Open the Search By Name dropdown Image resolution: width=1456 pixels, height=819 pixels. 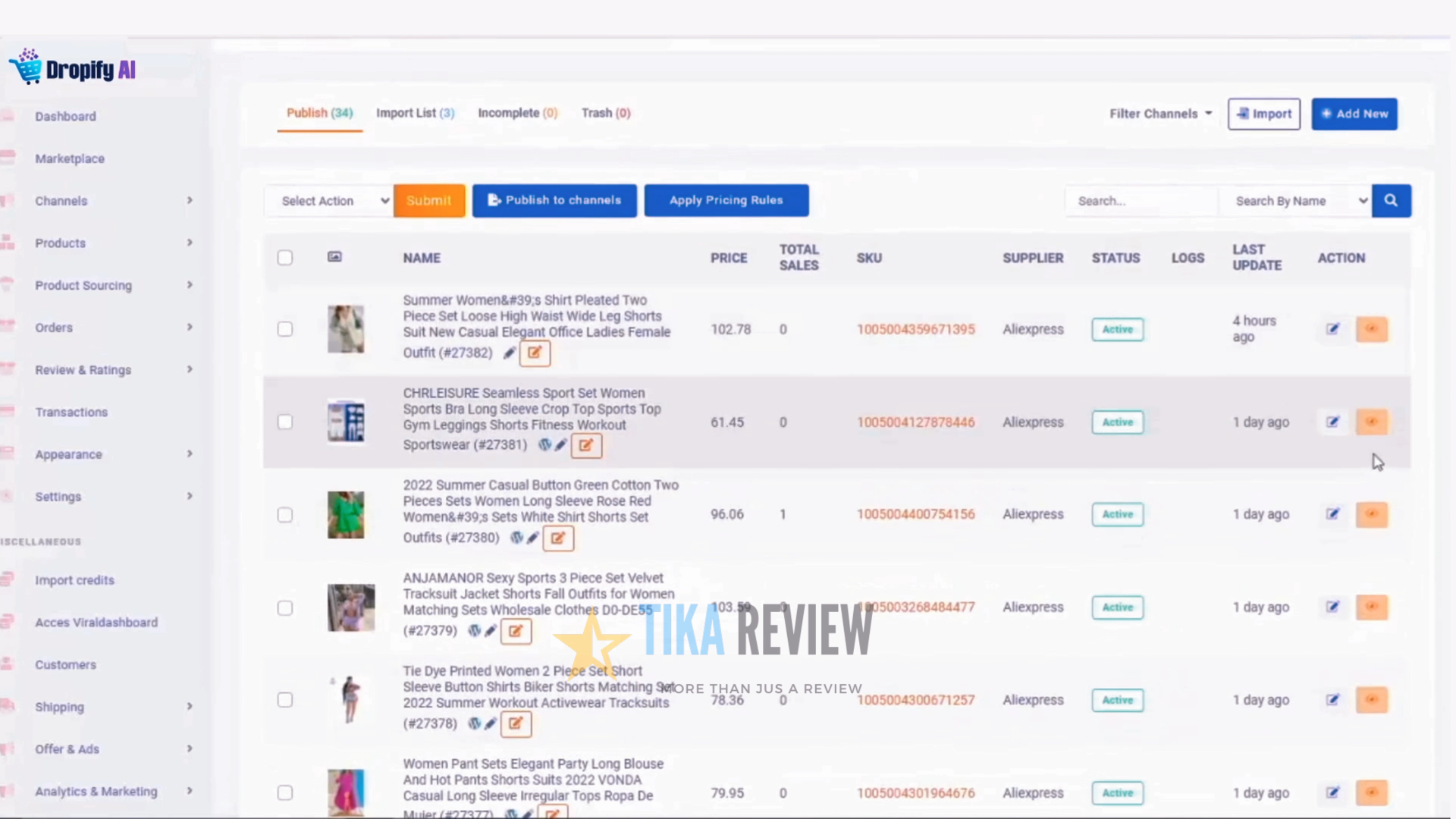point(1297,200)
